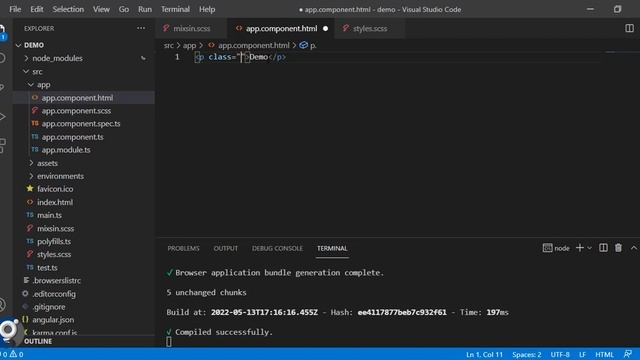Open the Edit menu
The width and height of the screenshot is (640, 360).
[x=37, y=9]
